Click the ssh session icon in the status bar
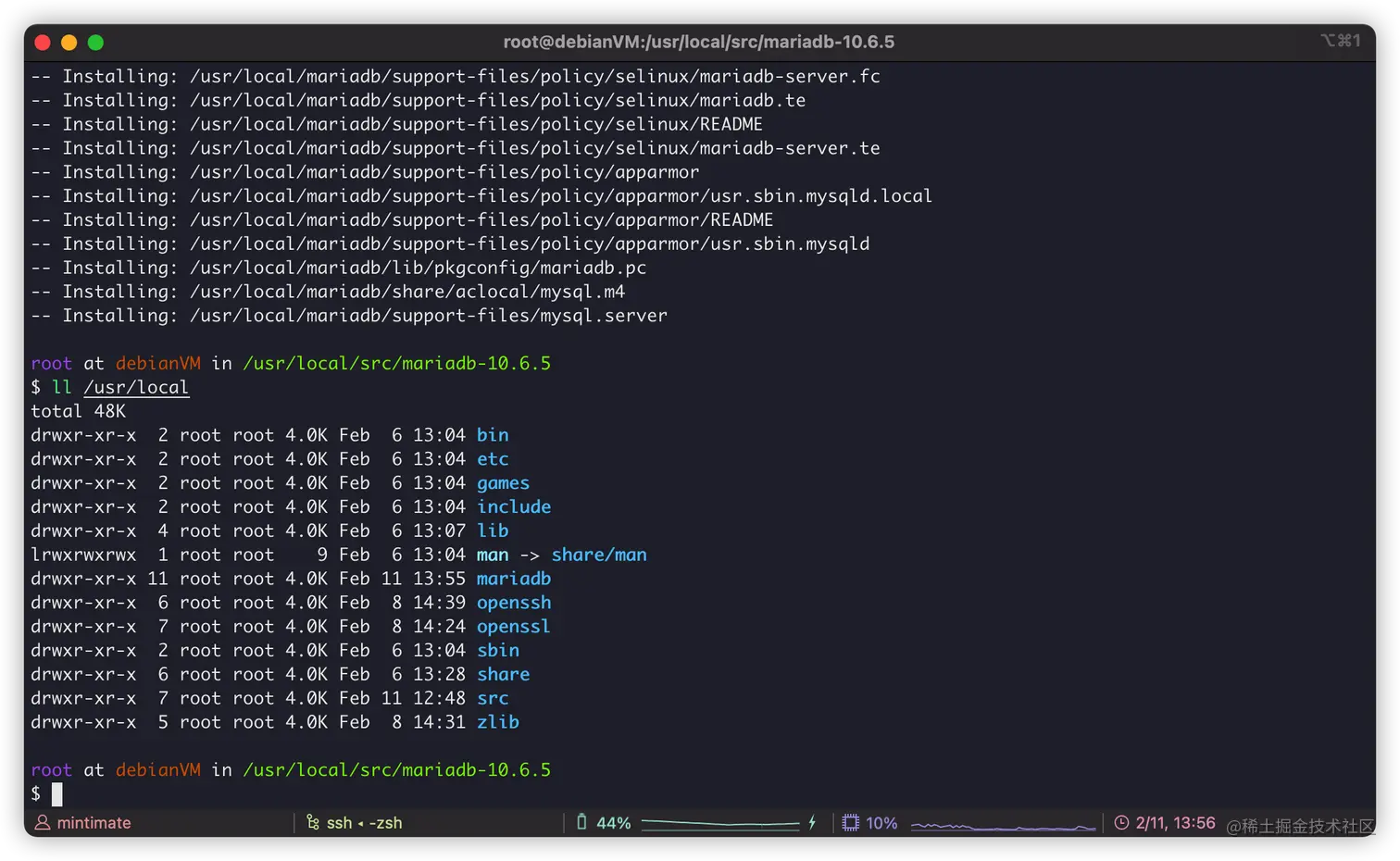This screenshot has width=1400, height=861. 313,822
